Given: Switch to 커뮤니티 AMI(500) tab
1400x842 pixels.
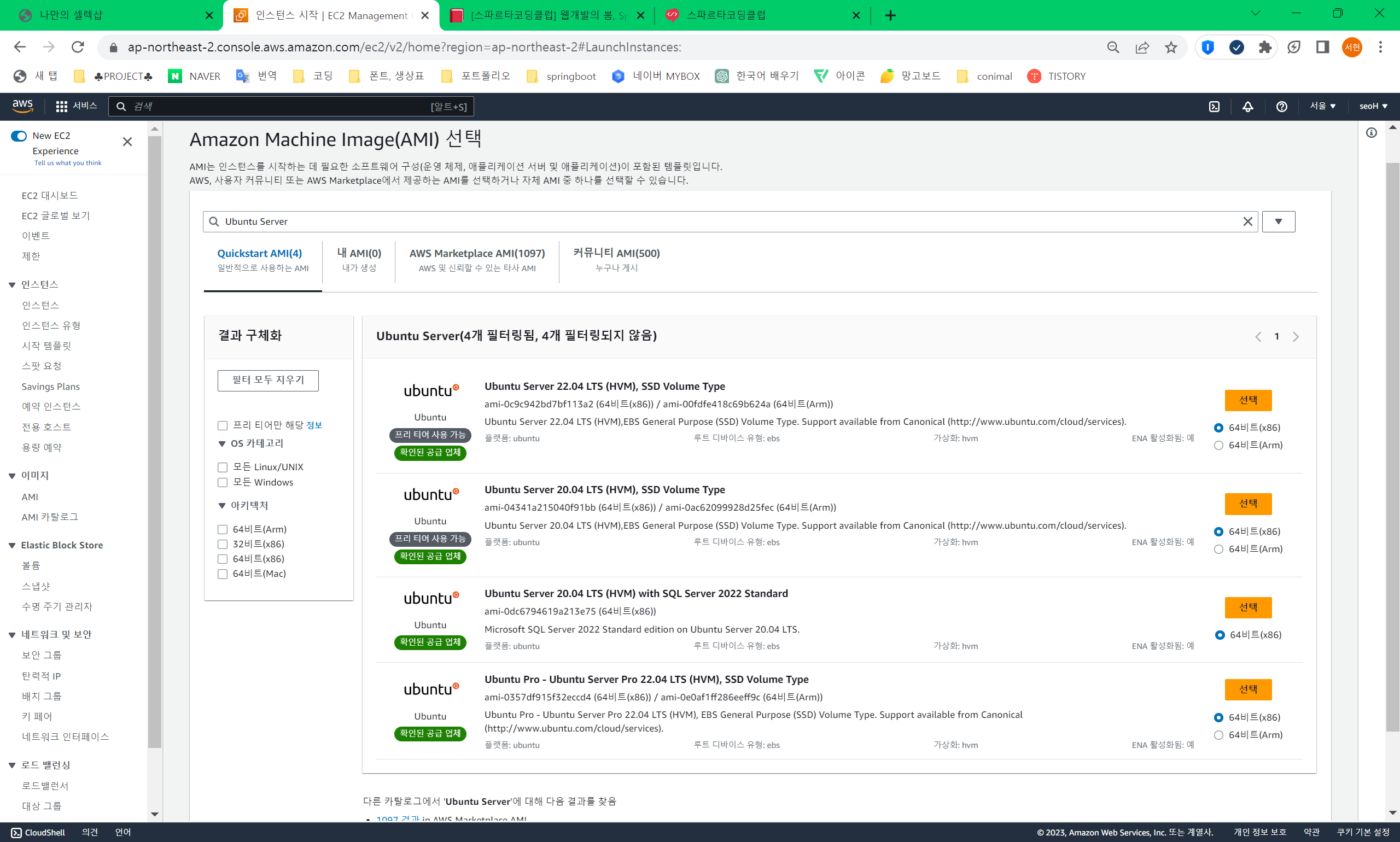Looking at the screenshot, I should click(616, 260).
